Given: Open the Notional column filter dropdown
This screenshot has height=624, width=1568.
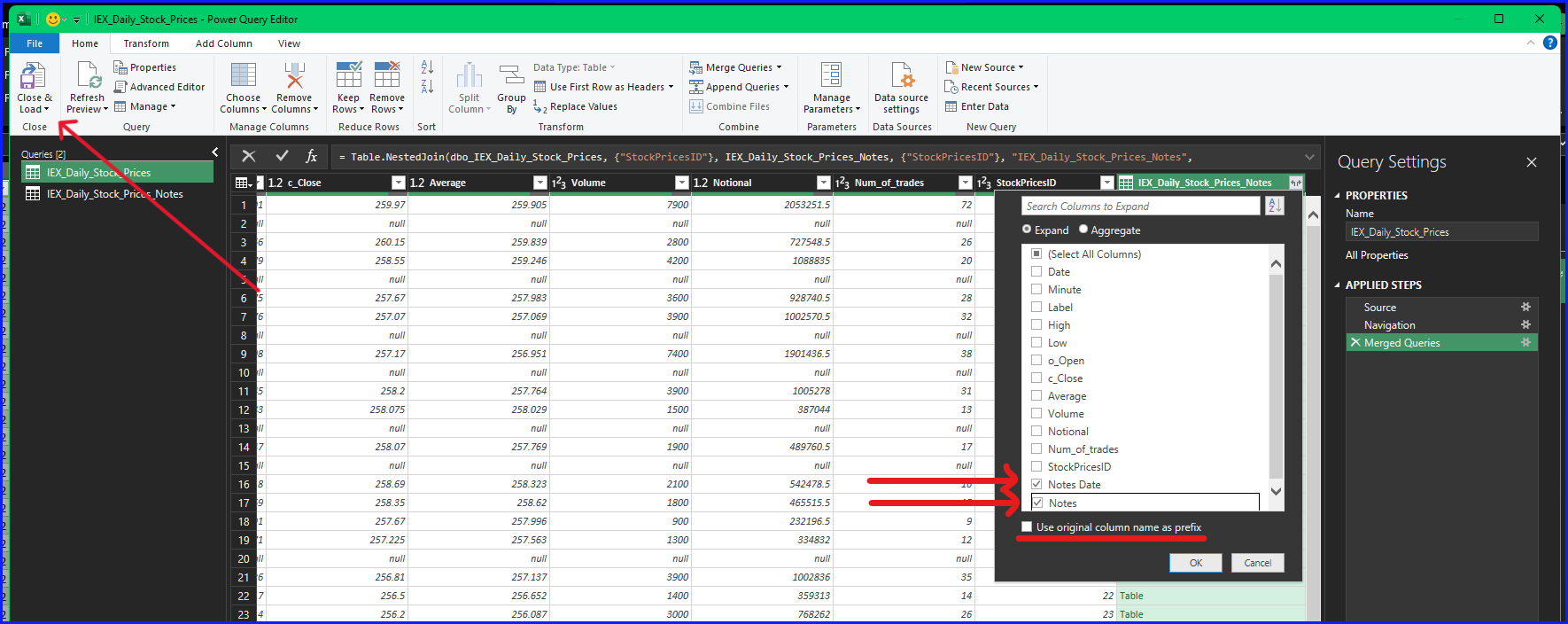Looking at the screenshot, I should 824,183.
